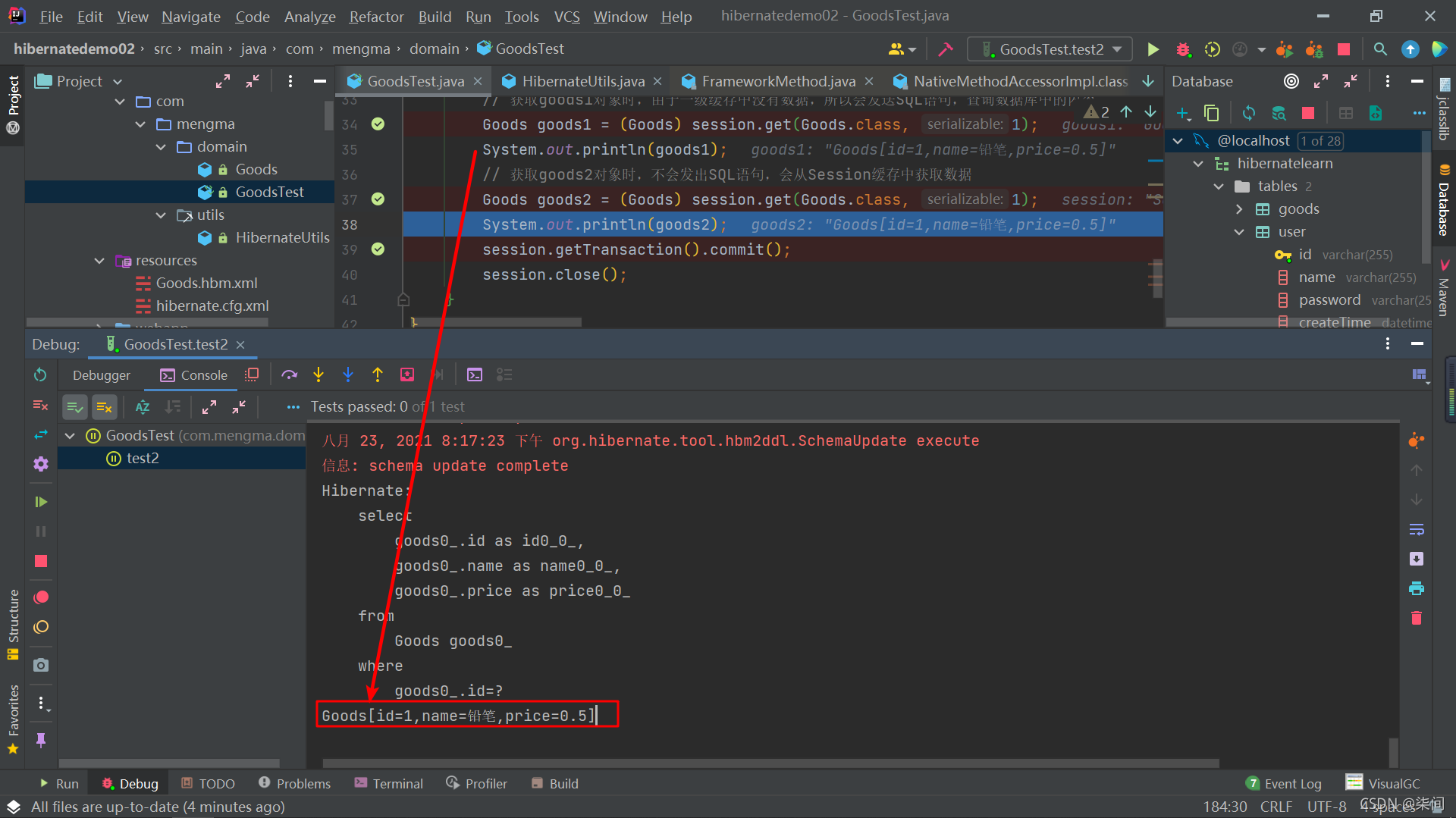Expand the goods table node

click(1239, 209)
